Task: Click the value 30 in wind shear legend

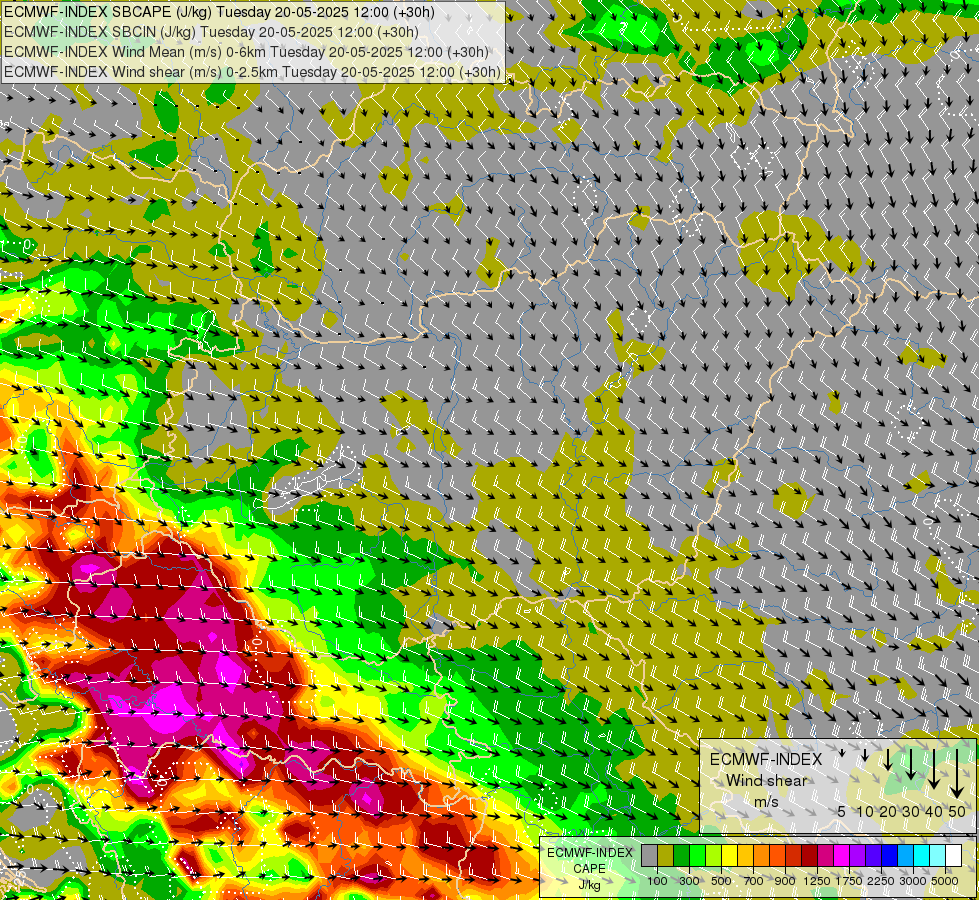Action: click(x=911, y=811)
